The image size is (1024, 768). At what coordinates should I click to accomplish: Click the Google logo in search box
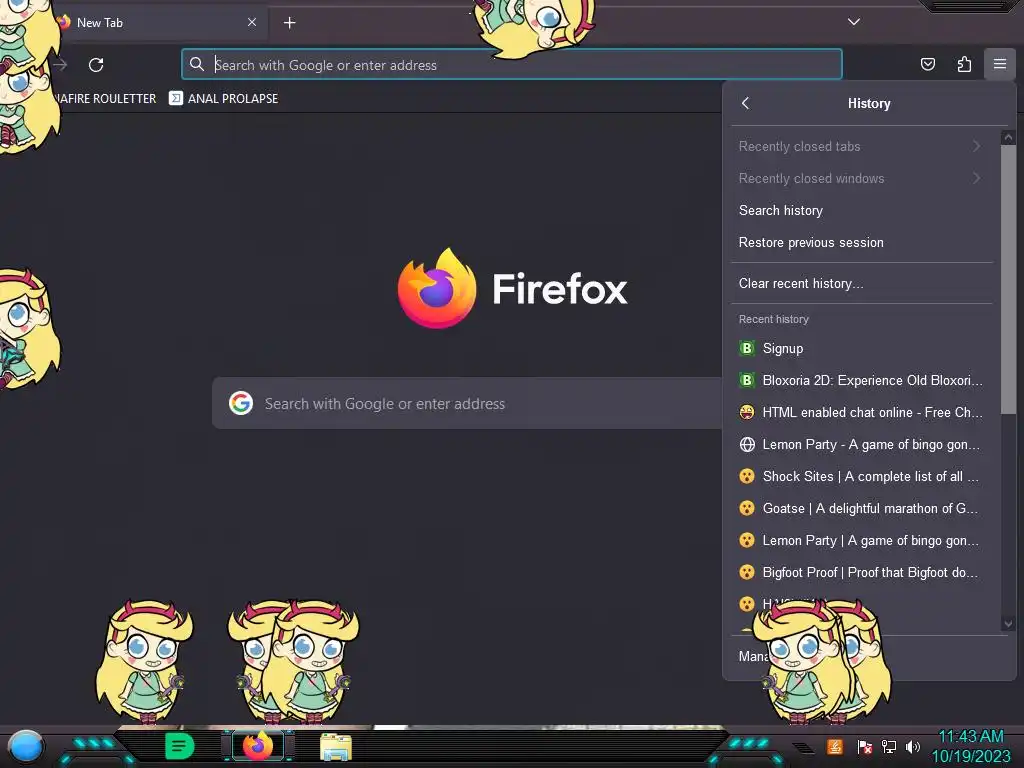coord(241,403)
